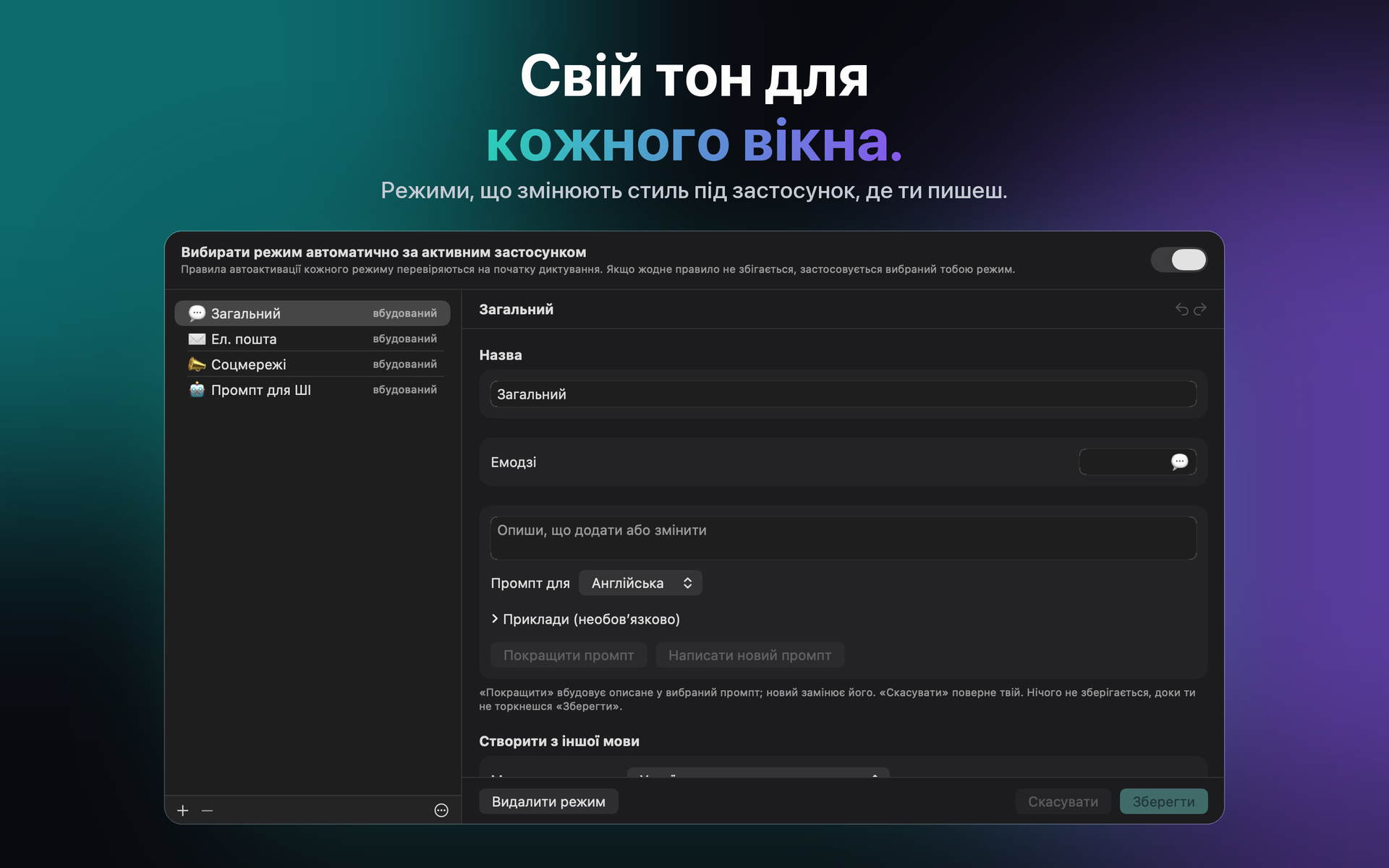Image resolution: width=1389 pixels, height=868 pixels.
Task: Click Скасувати button
Action: 1063,801
